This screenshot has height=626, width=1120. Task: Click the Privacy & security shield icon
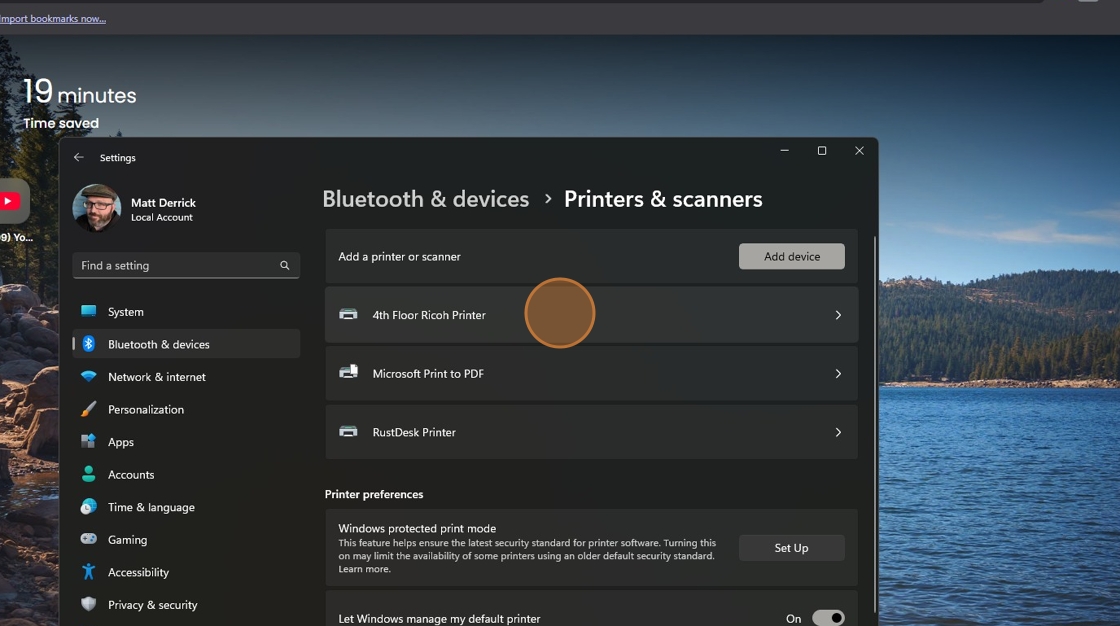(89, 604)
